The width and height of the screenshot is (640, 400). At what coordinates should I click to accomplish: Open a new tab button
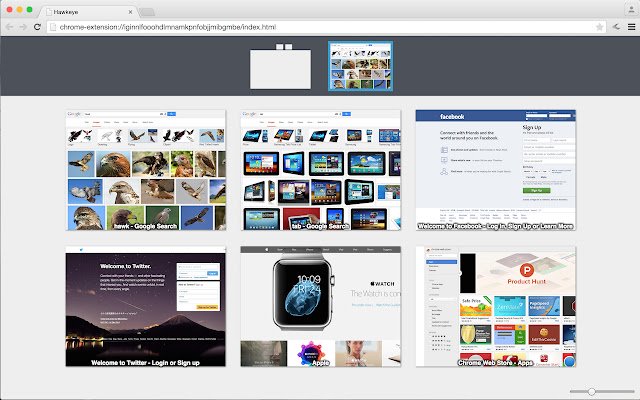(147, 12)
